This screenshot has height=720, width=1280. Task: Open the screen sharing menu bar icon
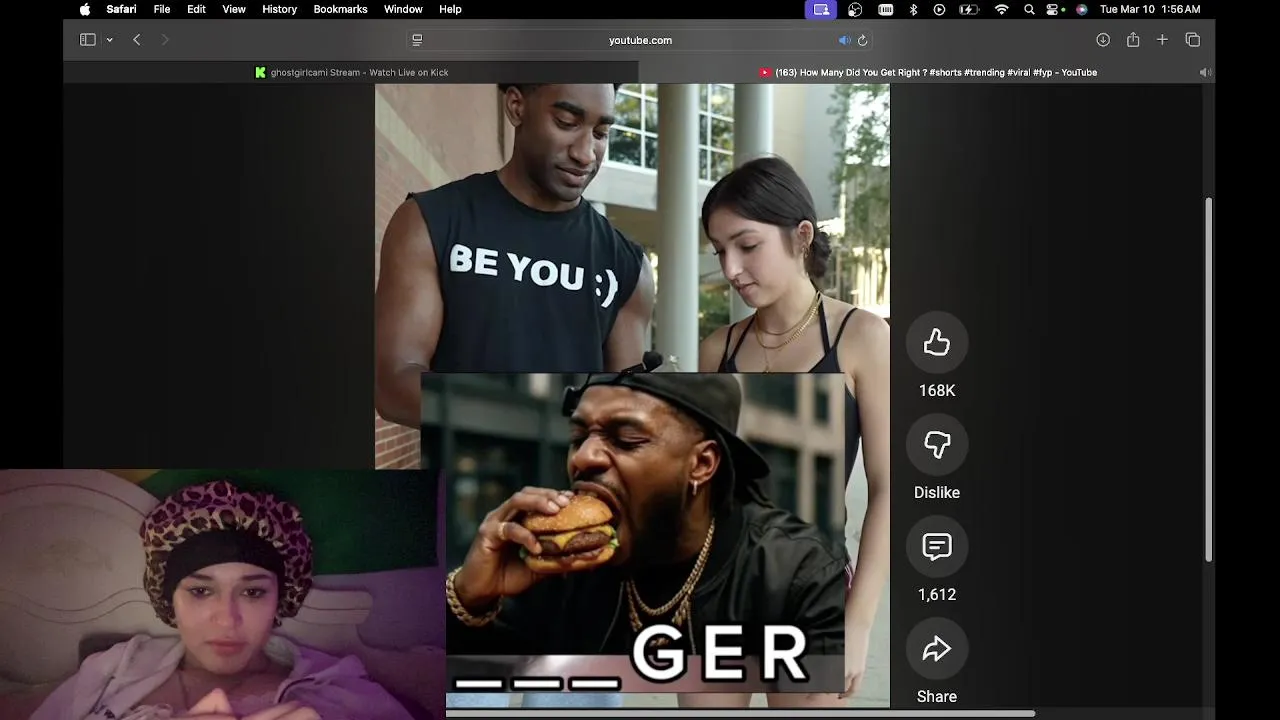click(821, 9)
